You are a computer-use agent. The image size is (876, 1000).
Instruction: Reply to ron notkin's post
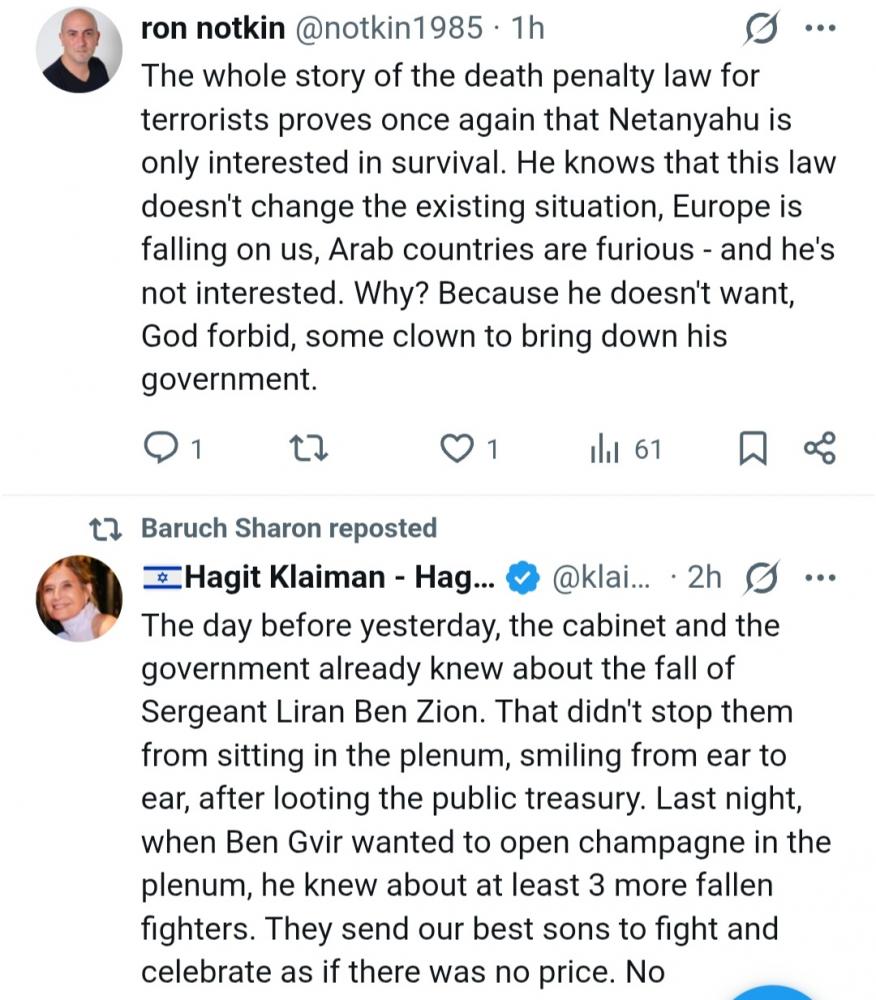click(x=160, y=449)
